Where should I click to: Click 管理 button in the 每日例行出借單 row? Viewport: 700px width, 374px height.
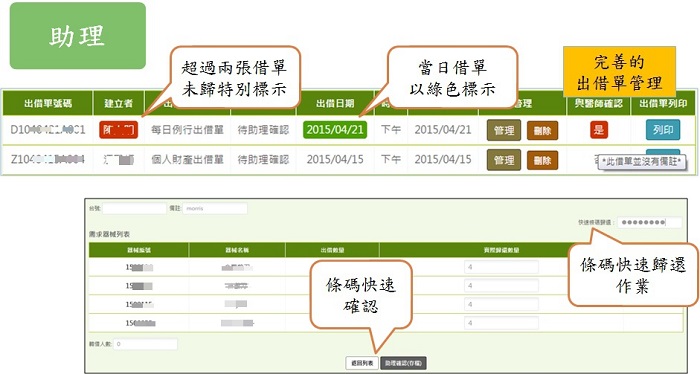504,130
